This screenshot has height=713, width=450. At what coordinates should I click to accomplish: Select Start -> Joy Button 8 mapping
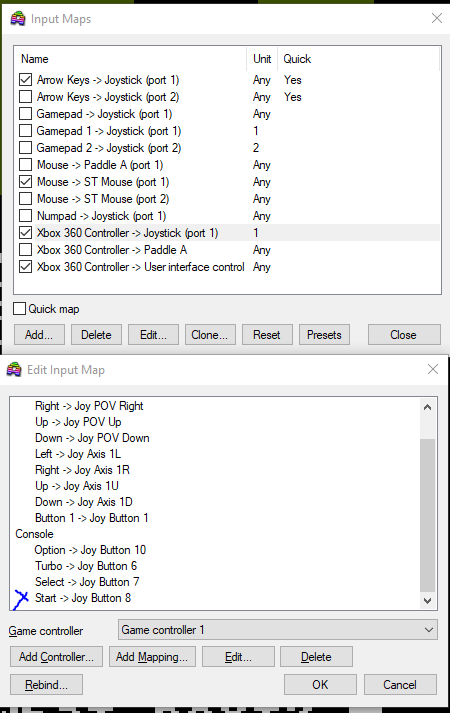pos(83,598)
